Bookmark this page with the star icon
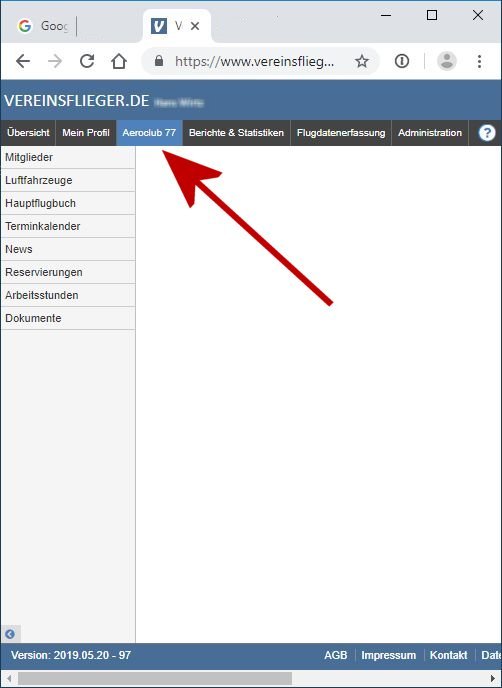This screenshot has height=688, width=502. [x=362, y=61]
